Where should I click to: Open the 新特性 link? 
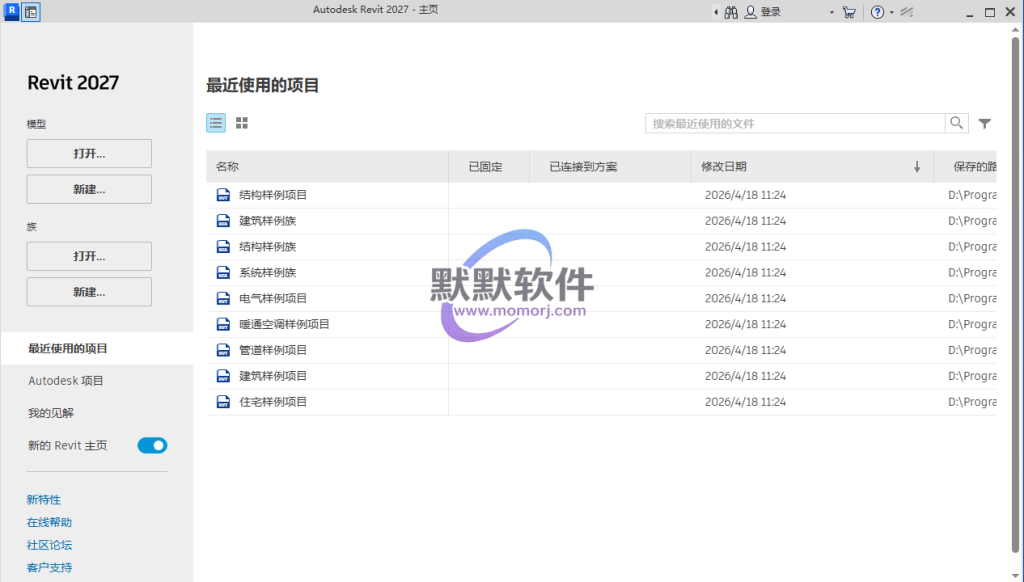(44, 500)
